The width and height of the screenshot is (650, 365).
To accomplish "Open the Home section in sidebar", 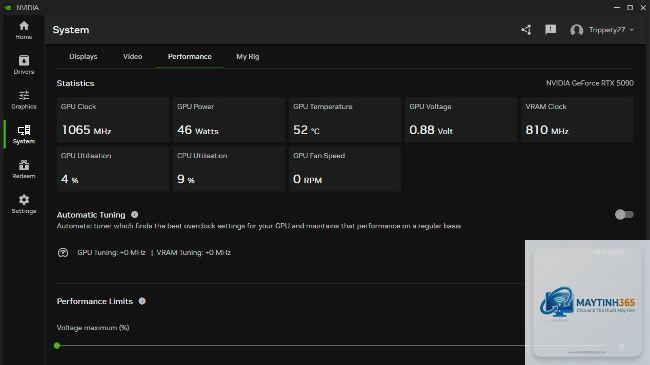I will (24, 30).
